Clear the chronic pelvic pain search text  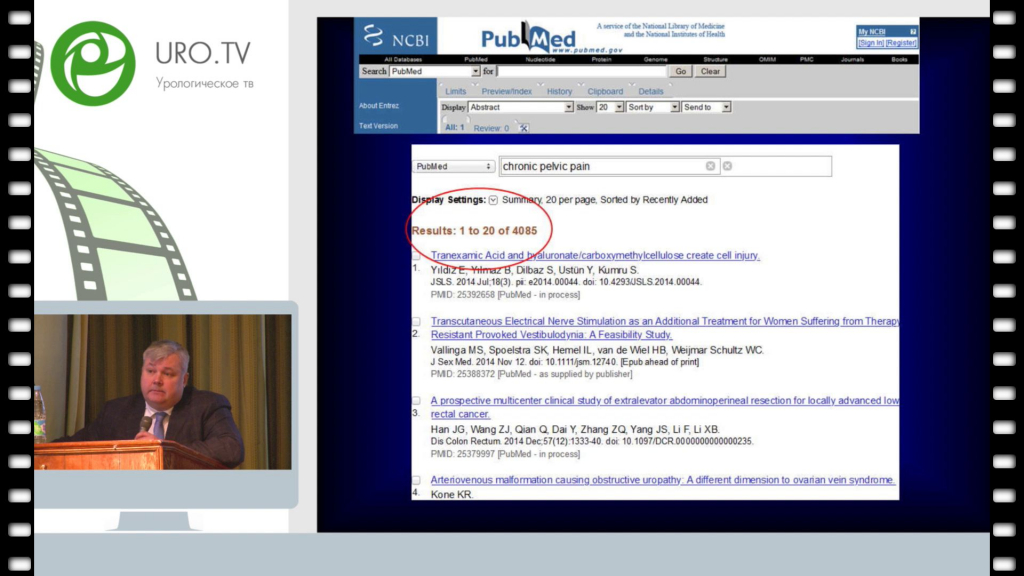pyautogui.click(x=710, y=166)
